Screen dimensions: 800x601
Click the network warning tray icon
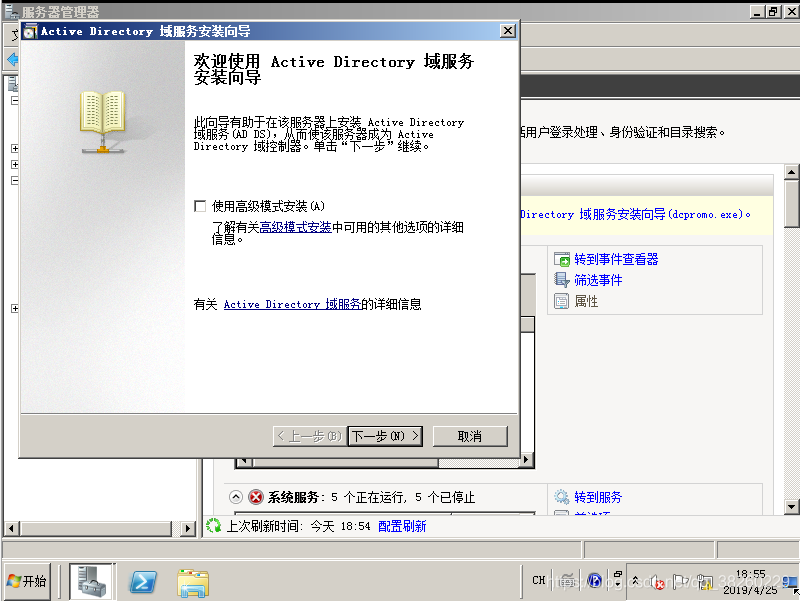coord(705,582)
